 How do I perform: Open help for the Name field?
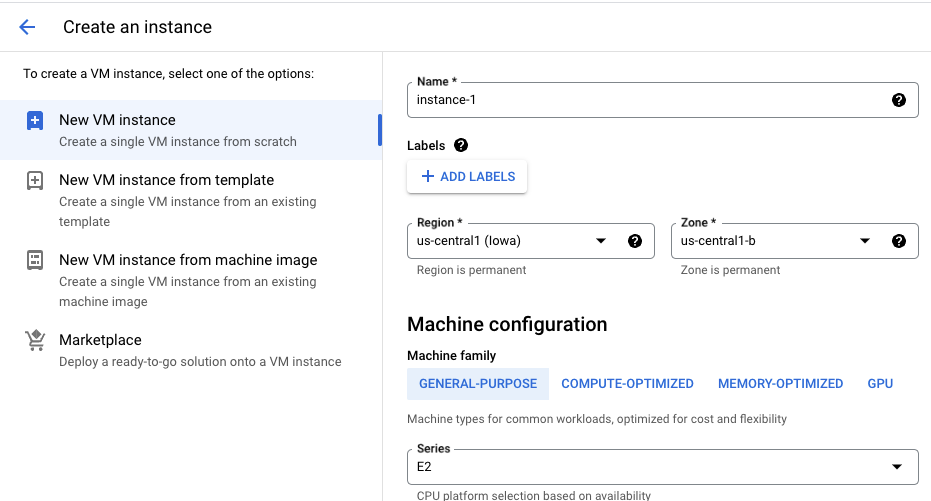[898, 100]
